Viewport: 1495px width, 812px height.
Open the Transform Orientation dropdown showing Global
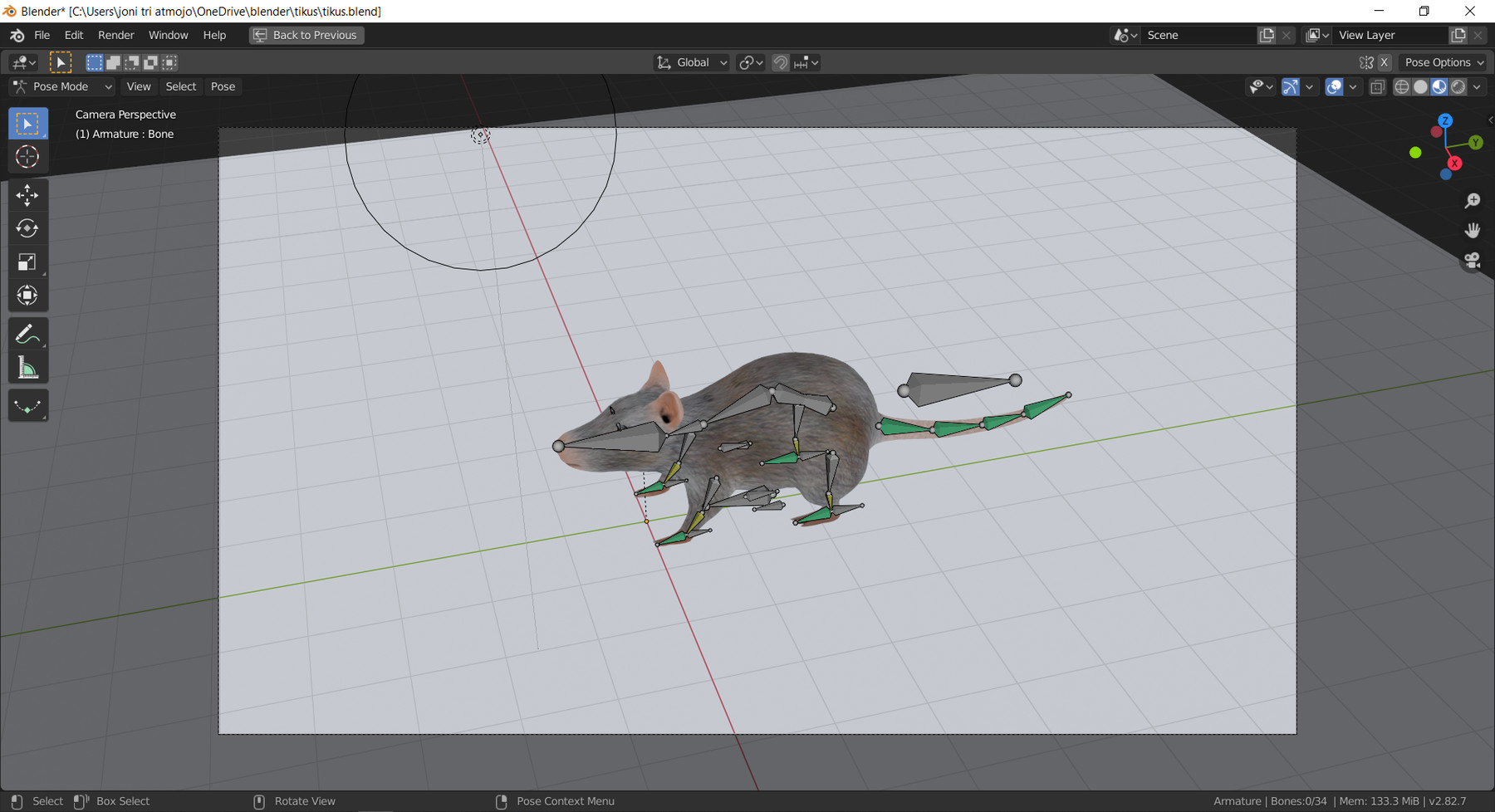coord(689,62)
